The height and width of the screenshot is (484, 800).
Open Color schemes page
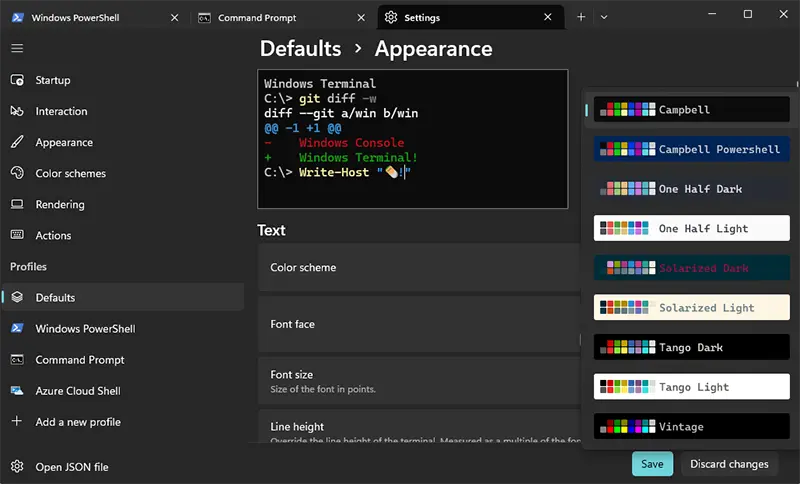(x=122, y=173)
